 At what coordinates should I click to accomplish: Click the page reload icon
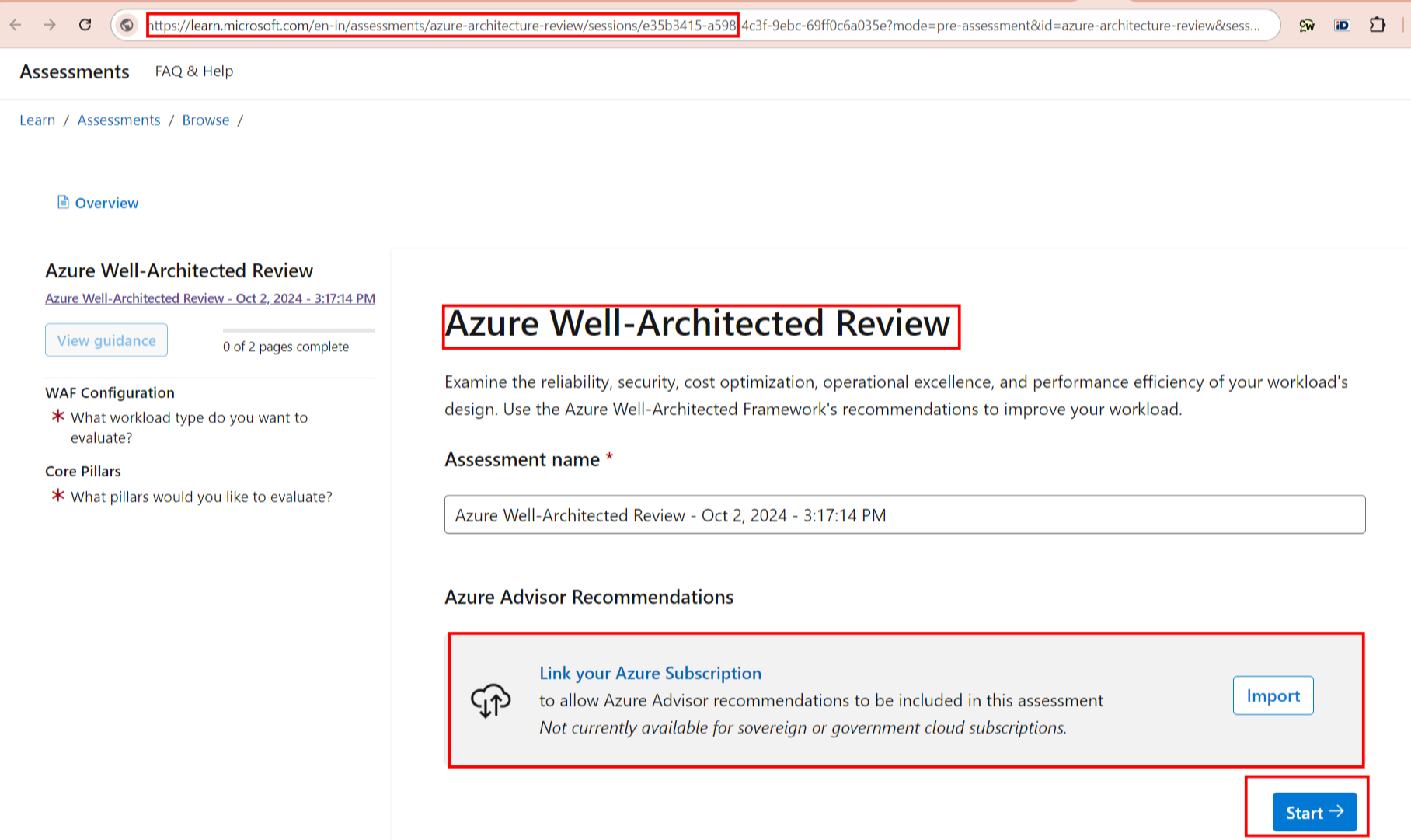coord(85,25)
